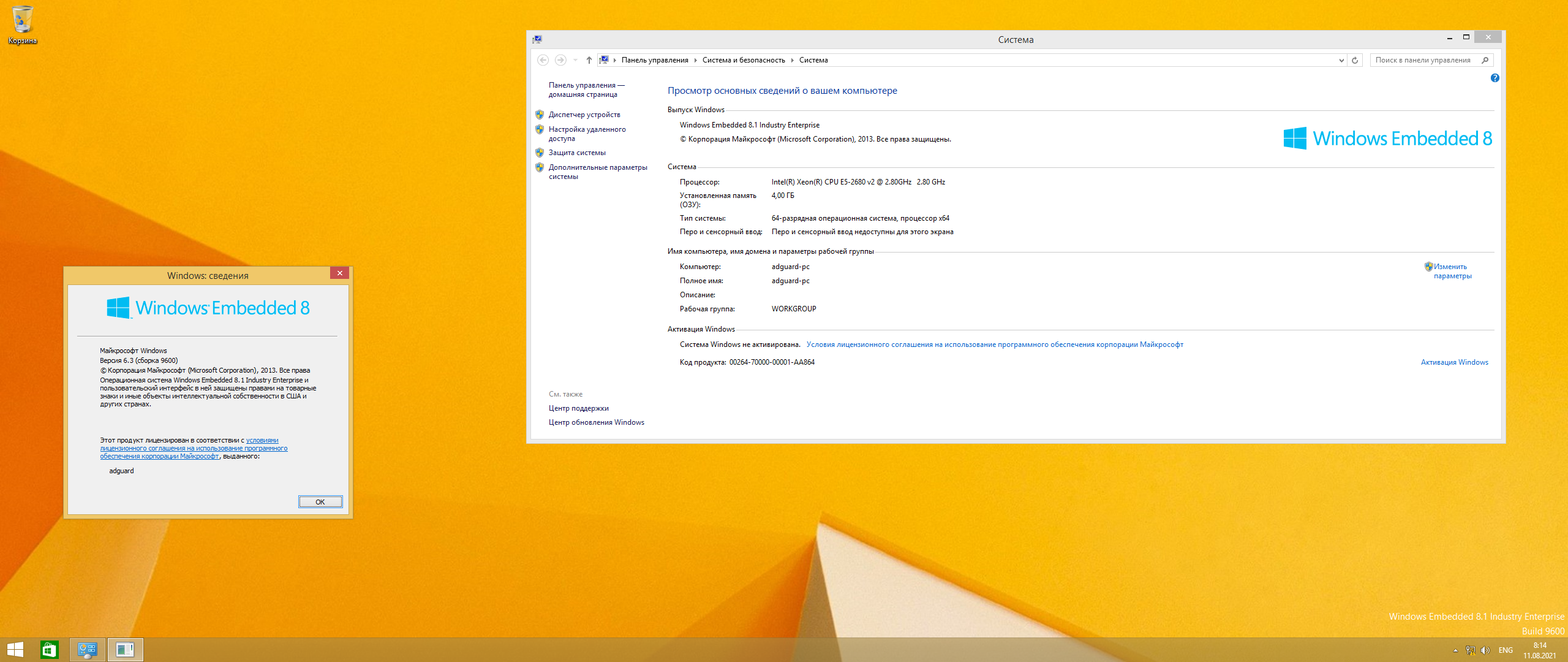Open the license terms link in Активация Windows
Viewport: 1568px width, 662px height.
point(995,344)
